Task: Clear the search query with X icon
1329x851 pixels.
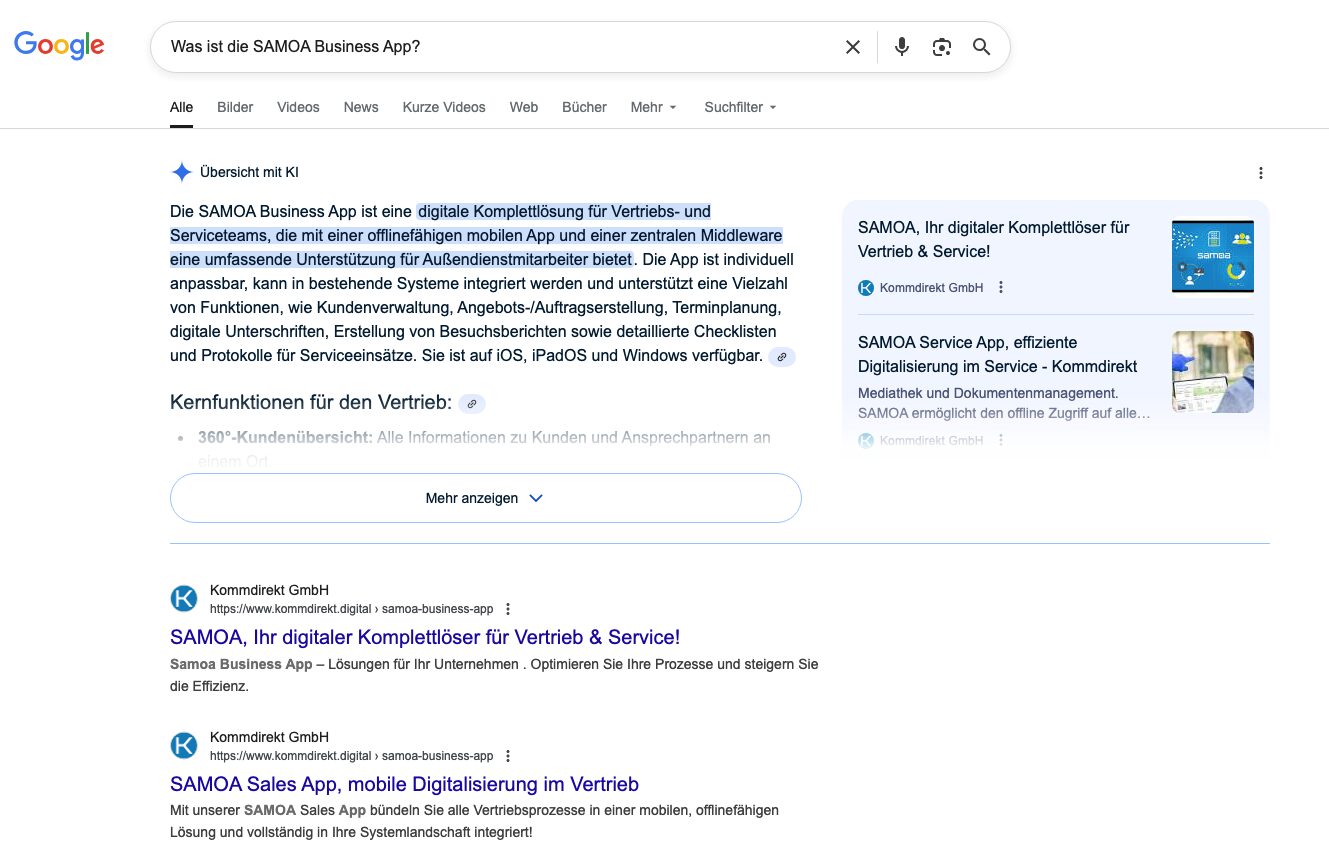Action: pyautogui.click(x=852, y=47)
